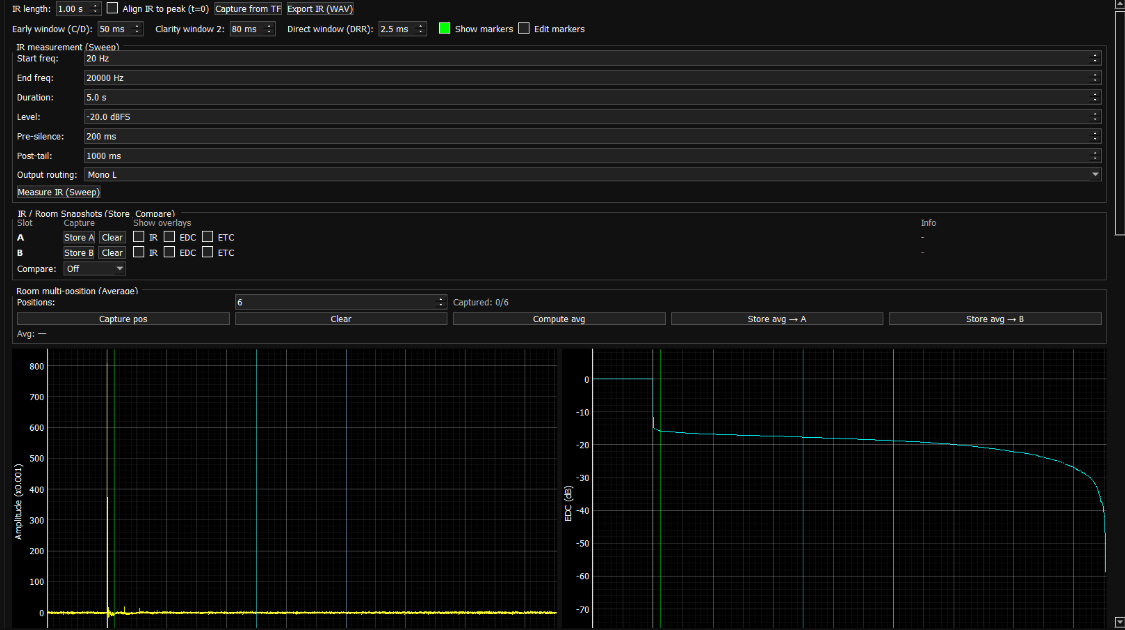Click the Start freq input field
The height and width of the screenshot is (630, 1125).
(590, 58)
